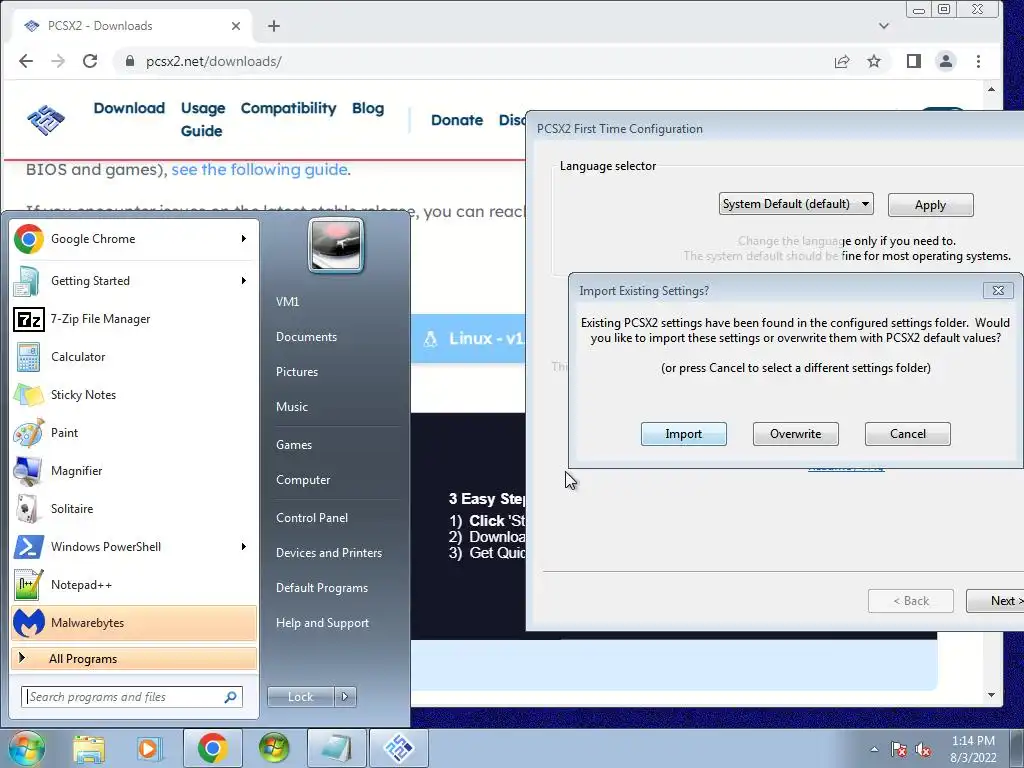Click the Chrome address bar URL
The image size is (1024, 768).
(214, 61)
